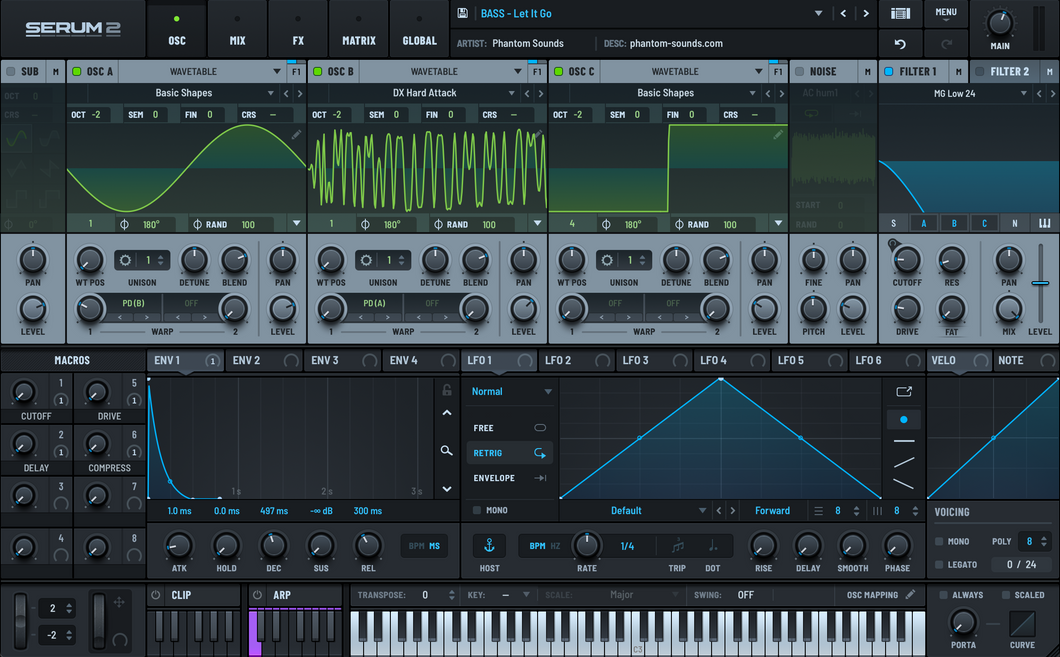
Task: Load the previous preset with left arrow
Action: tap(843, 14)
